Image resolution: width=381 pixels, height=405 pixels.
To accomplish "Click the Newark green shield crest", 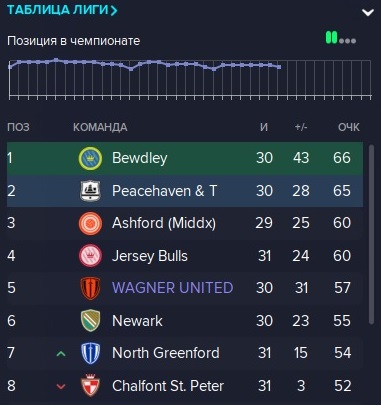I will [90, 321].
